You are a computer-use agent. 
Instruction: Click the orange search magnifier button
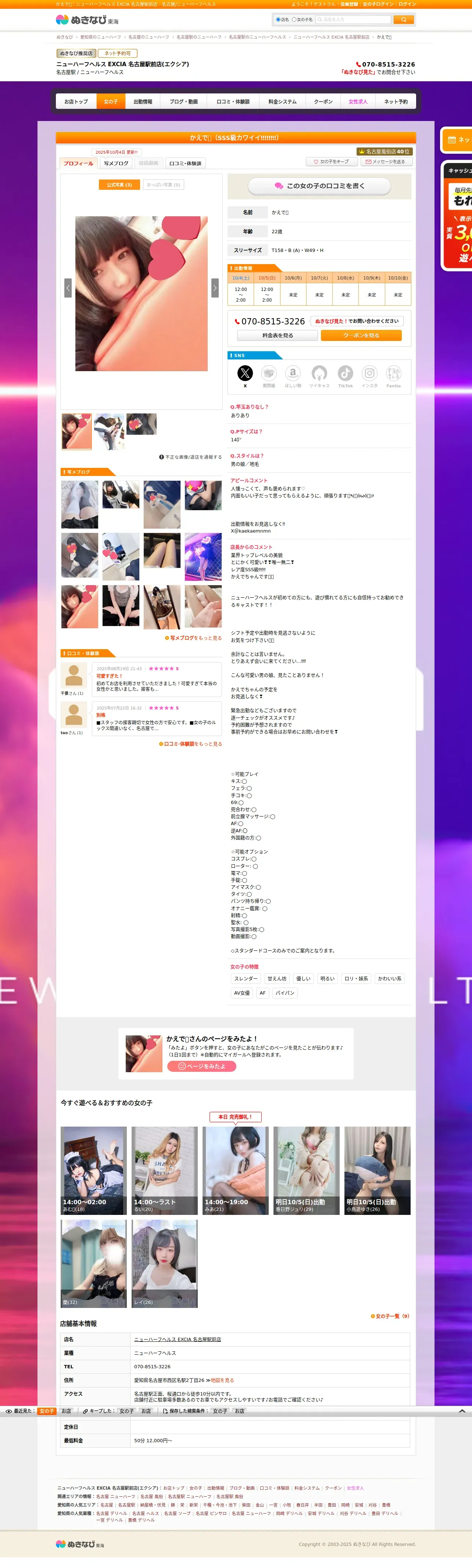(x=403, y=19)
